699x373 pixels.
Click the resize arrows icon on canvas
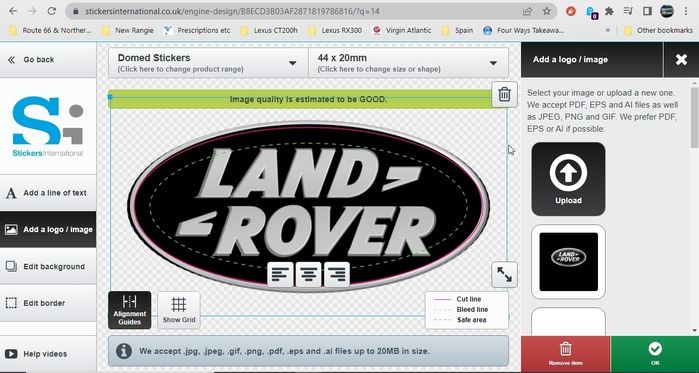coord(504,275)
